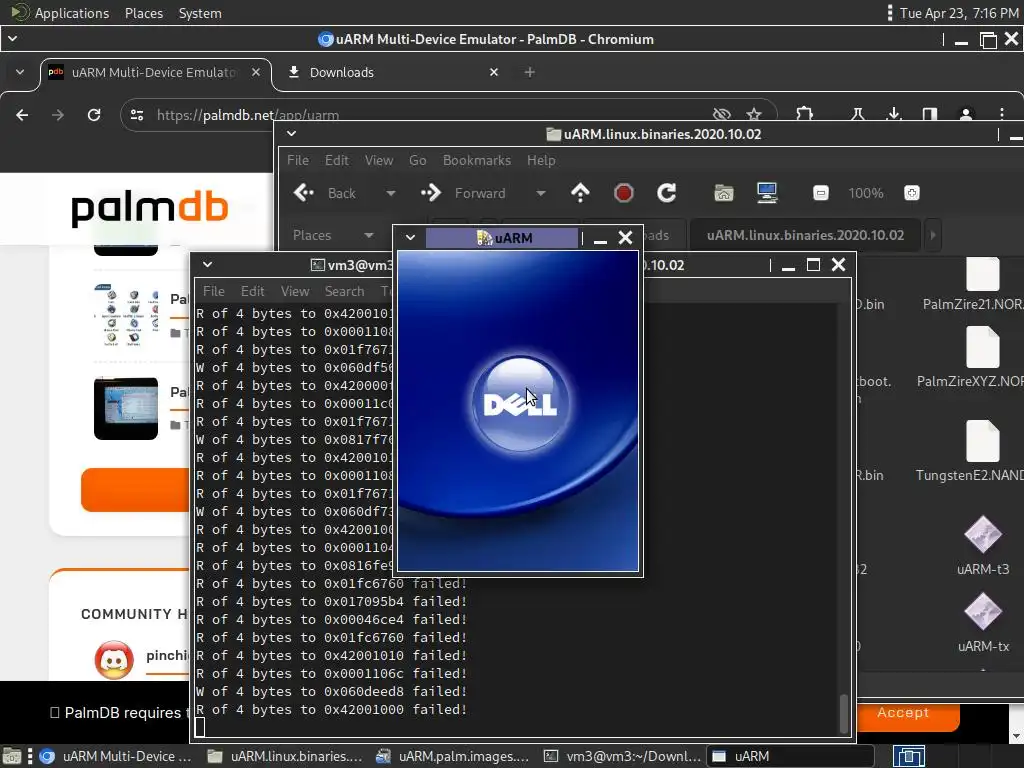The width and height of the screenshot is (1024, 768).
Task: Open the Places menu in the top panel
Action: (x=144, y=13)
